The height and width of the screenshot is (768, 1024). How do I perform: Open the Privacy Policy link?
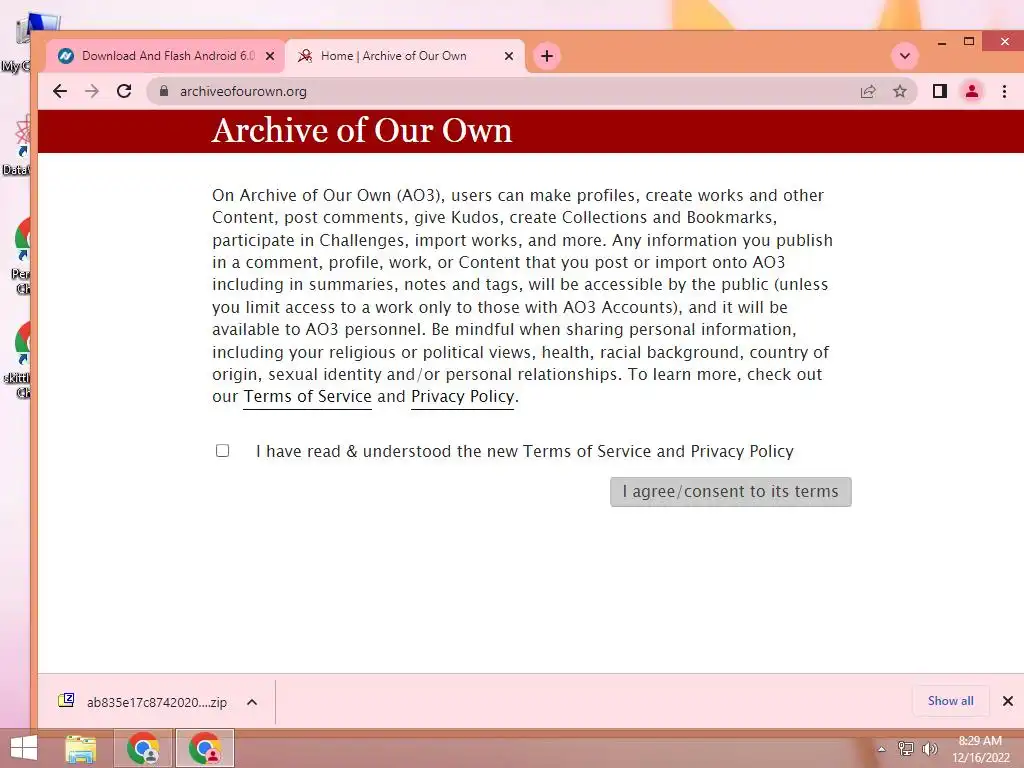[x=462, y=397]
